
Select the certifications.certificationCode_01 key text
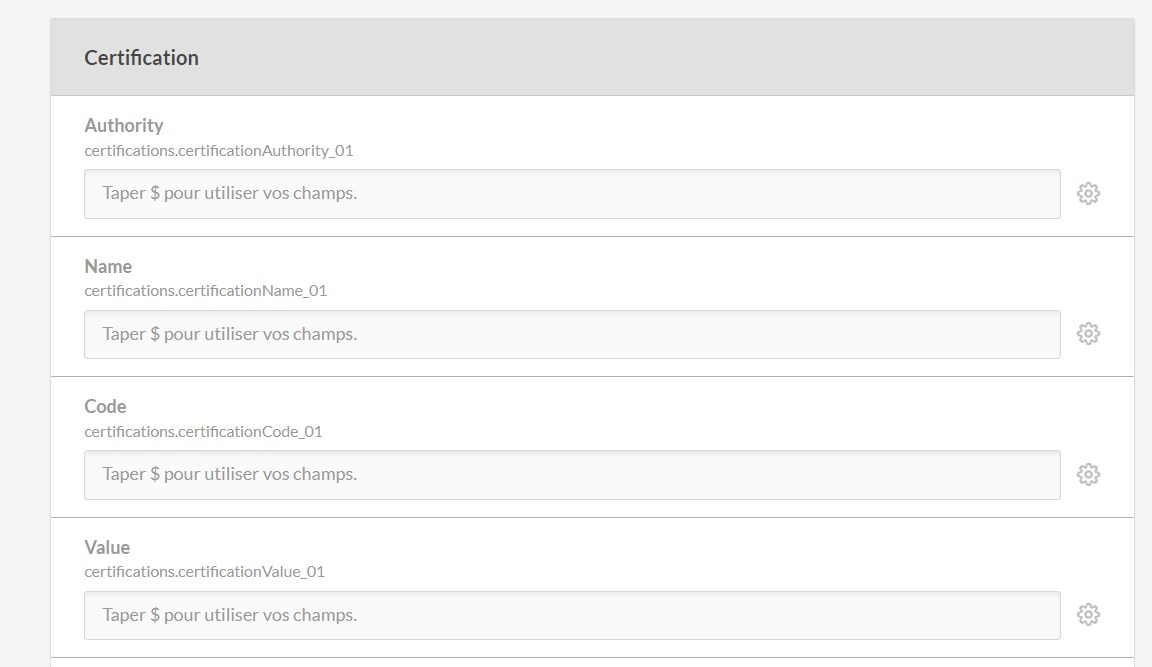[x=203, y=432]
